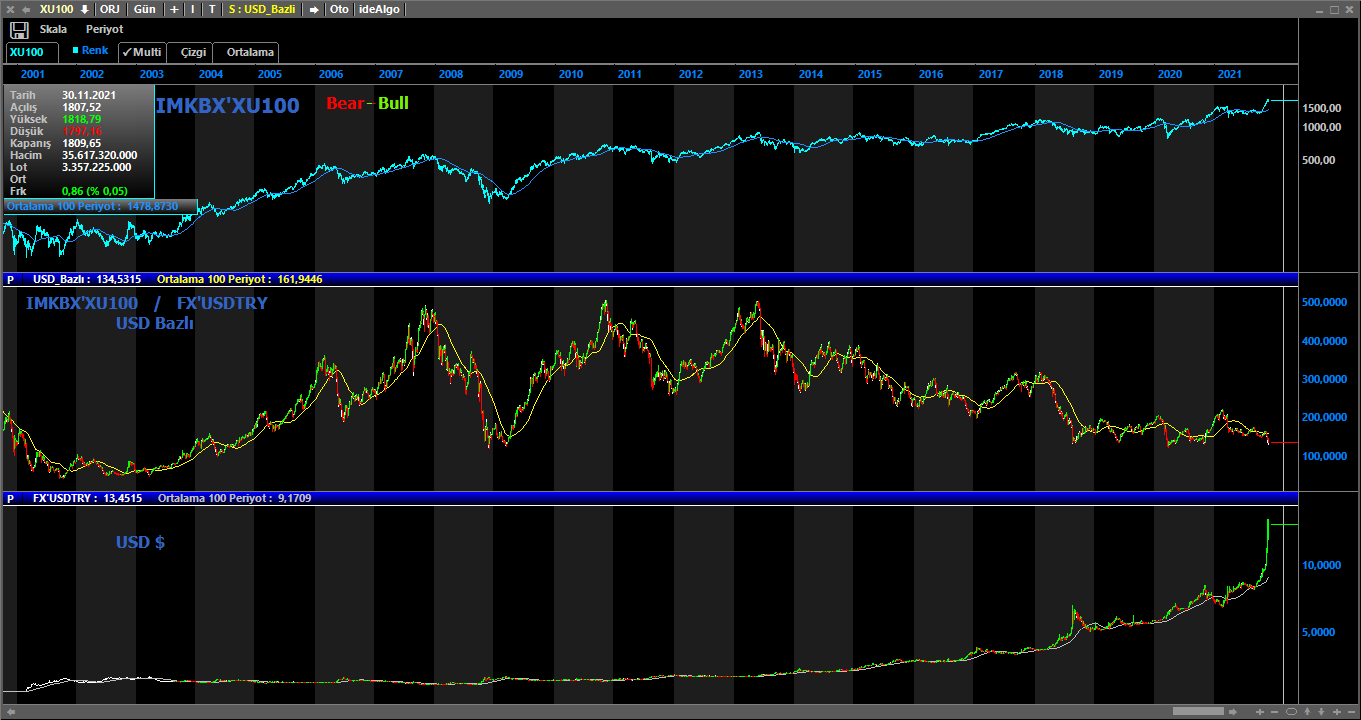The width and height of the screenshot is (1361, 720).
Task: Click the Lot value 3.357.225.000
Action: (x=96, y=167)
